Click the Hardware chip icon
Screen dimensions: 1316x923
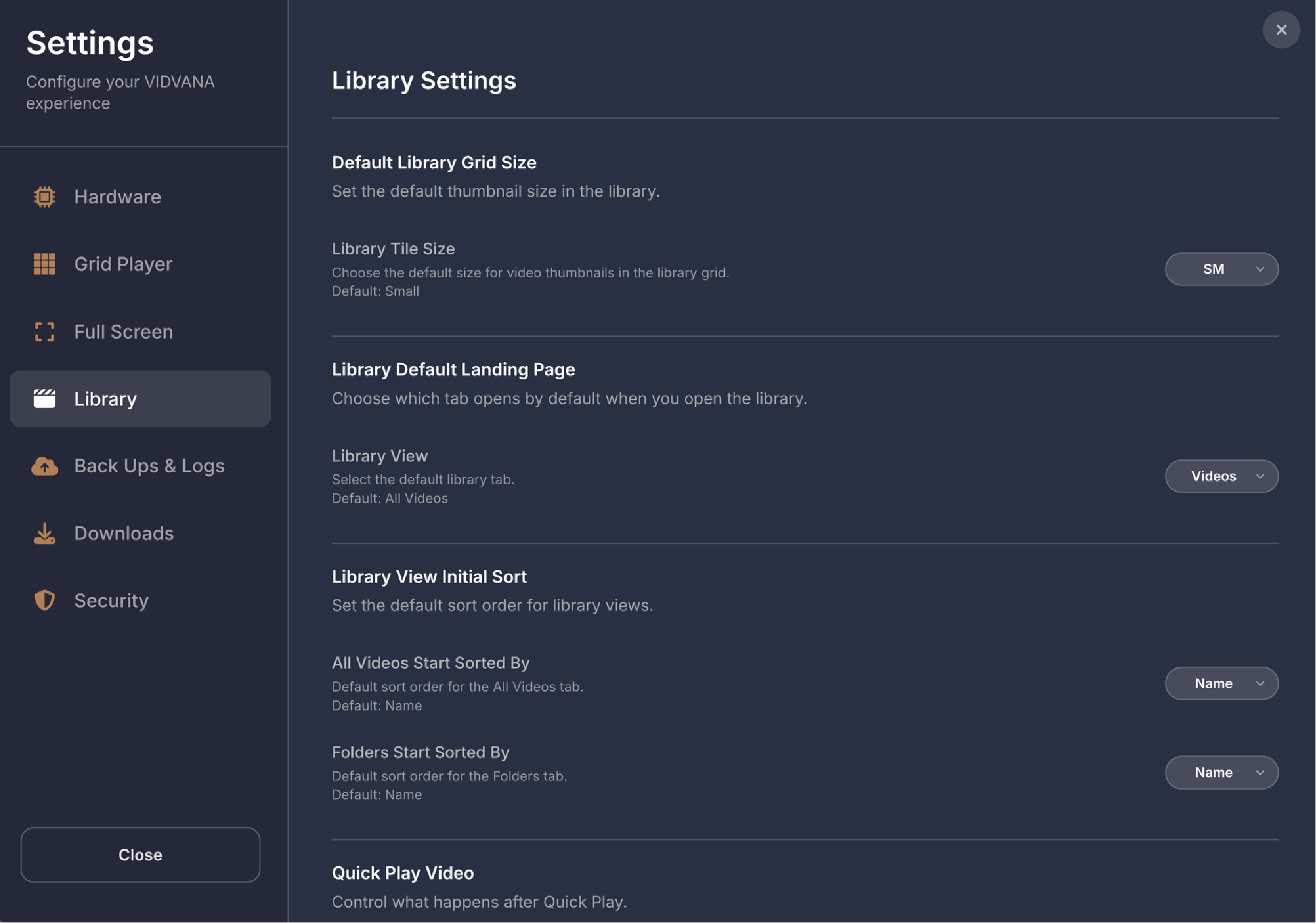coord(44,197)
